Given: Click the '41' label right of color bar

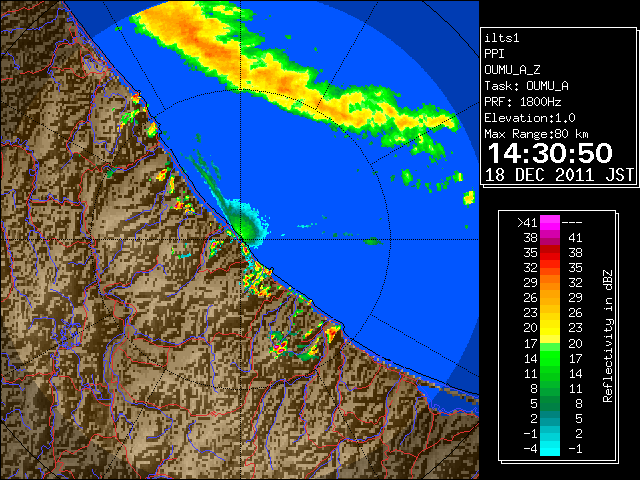Looking at the screenshot, I should (575, 238).
